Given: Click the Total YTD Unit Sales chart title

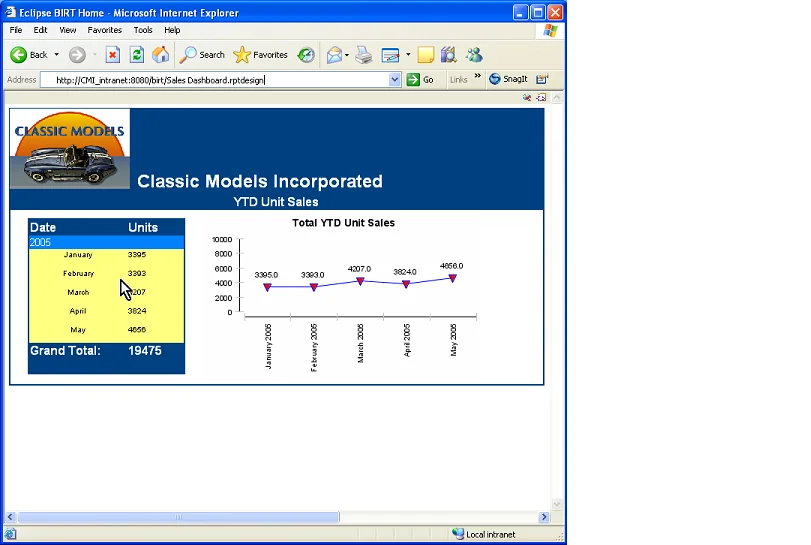Looking at the screenshot, I should coord(343,223).
